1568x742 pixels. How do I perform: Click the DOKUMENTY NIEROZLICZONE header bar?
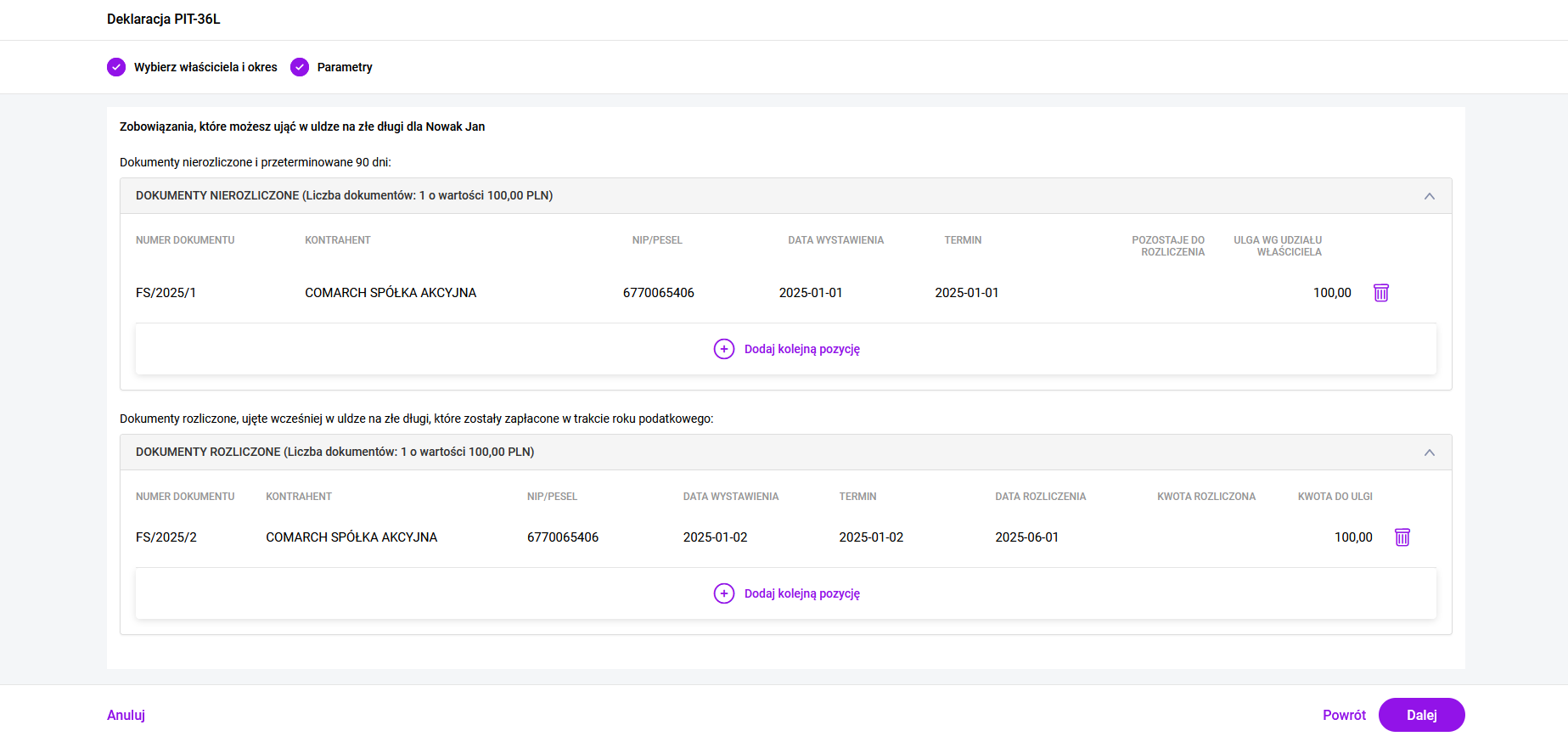coord(764,196)
